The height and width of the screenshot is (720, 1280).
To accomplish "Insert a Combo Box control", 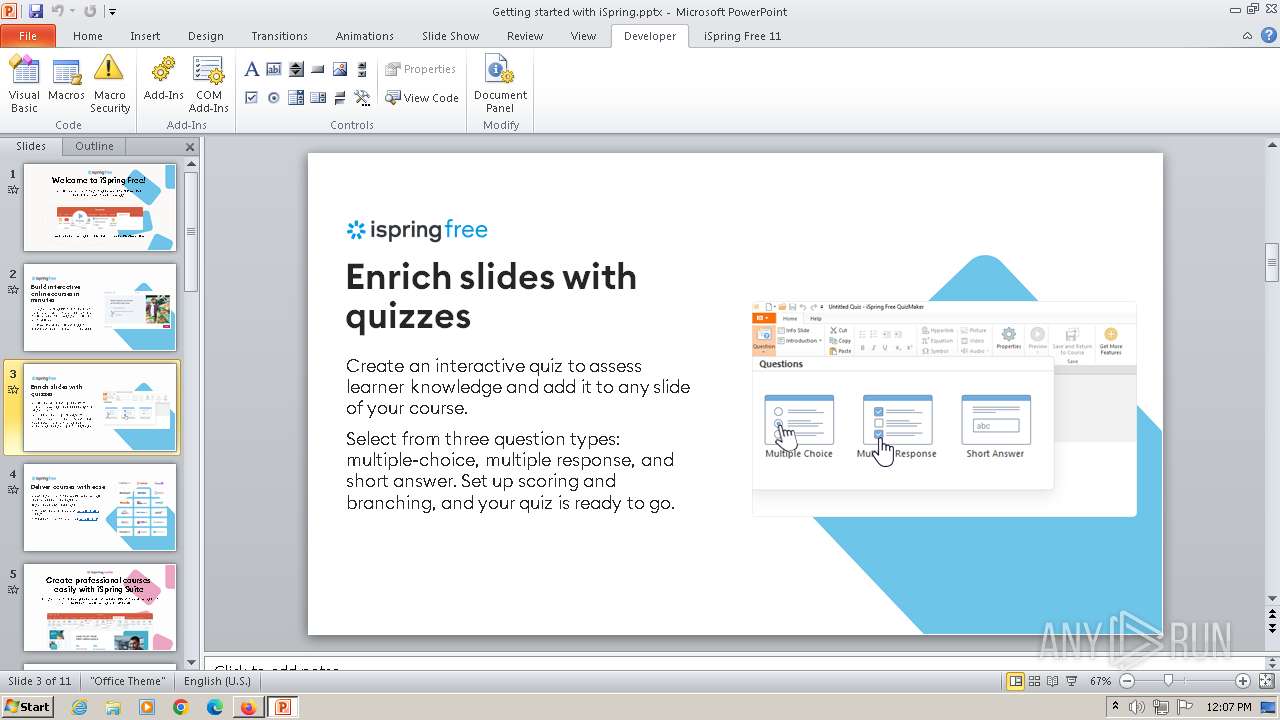I will 296,97.
